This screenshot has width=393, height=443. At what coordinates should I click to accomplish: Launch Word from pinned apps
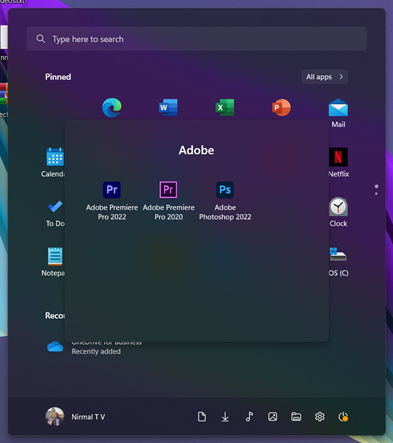pyautogui.click(x=168, y=107)
